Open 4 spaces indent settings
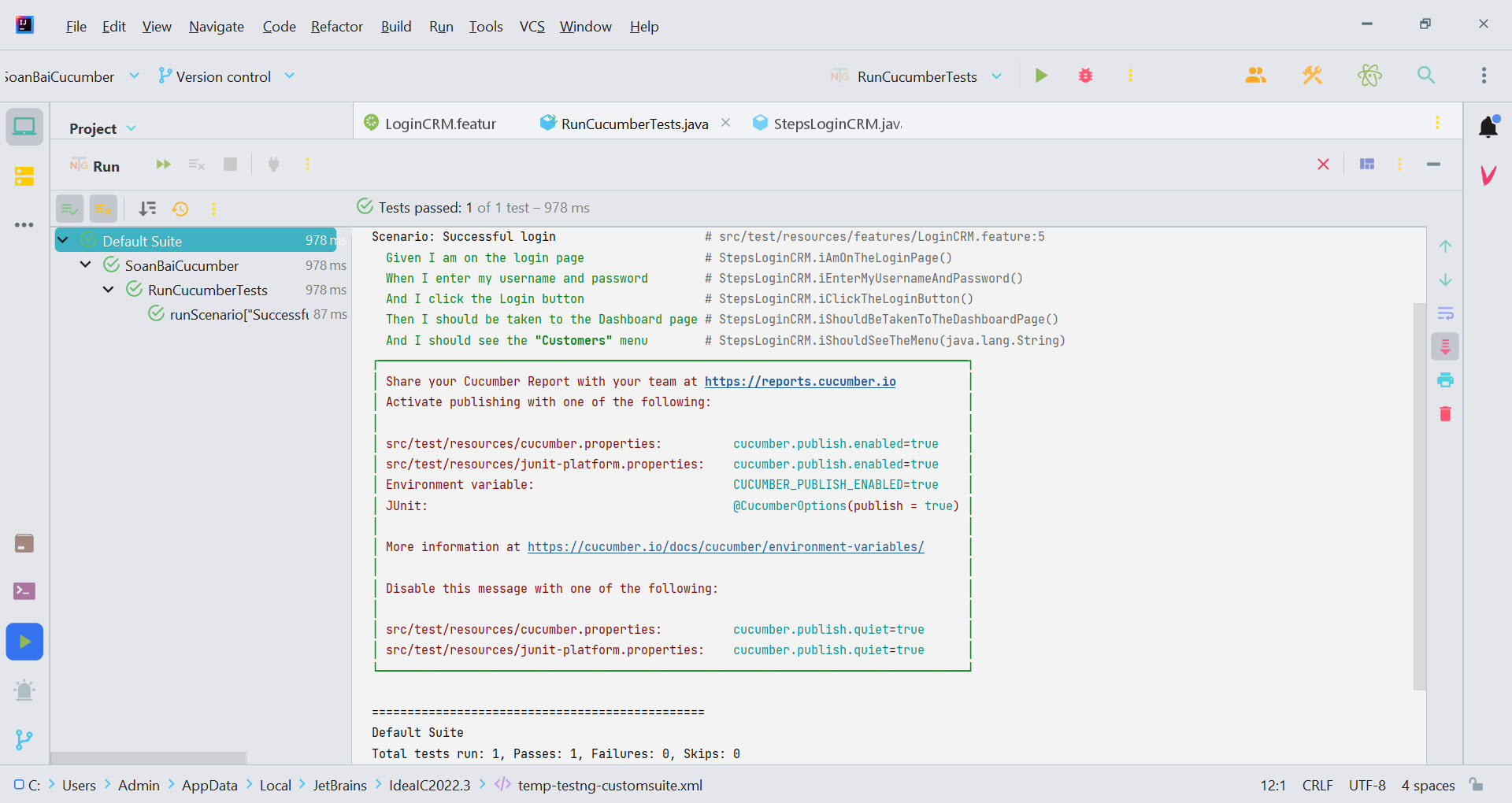 point(1428,785)
